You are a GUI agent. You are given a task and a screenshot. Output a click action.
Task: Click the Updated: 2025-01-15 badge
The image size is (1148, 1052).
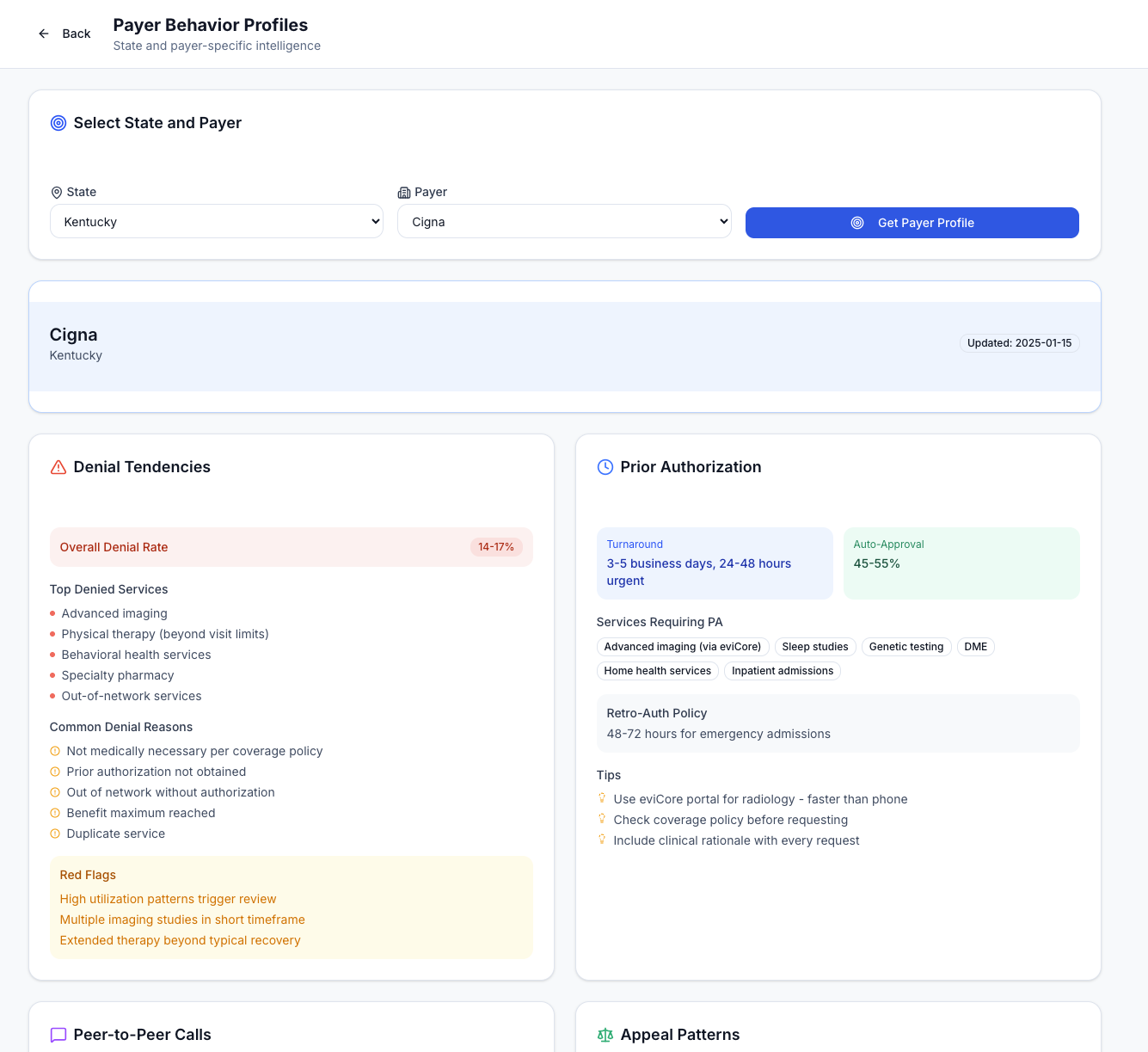pos(1020,343)
